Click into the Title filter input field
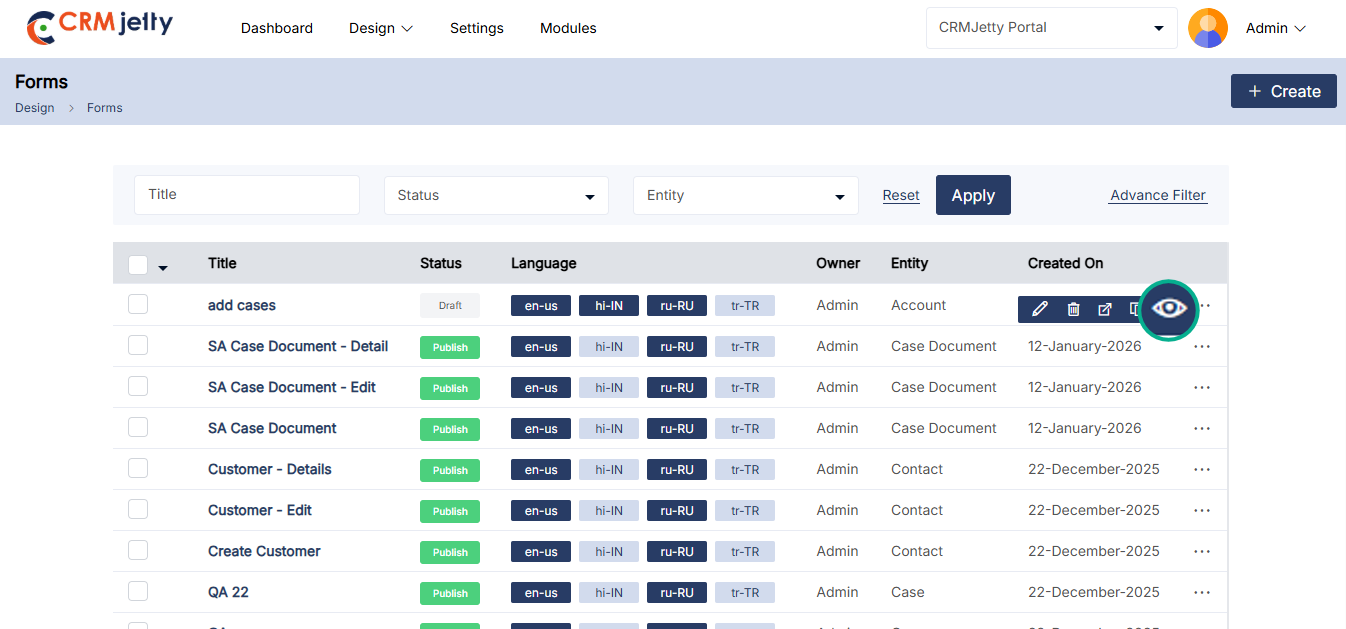 246,195
